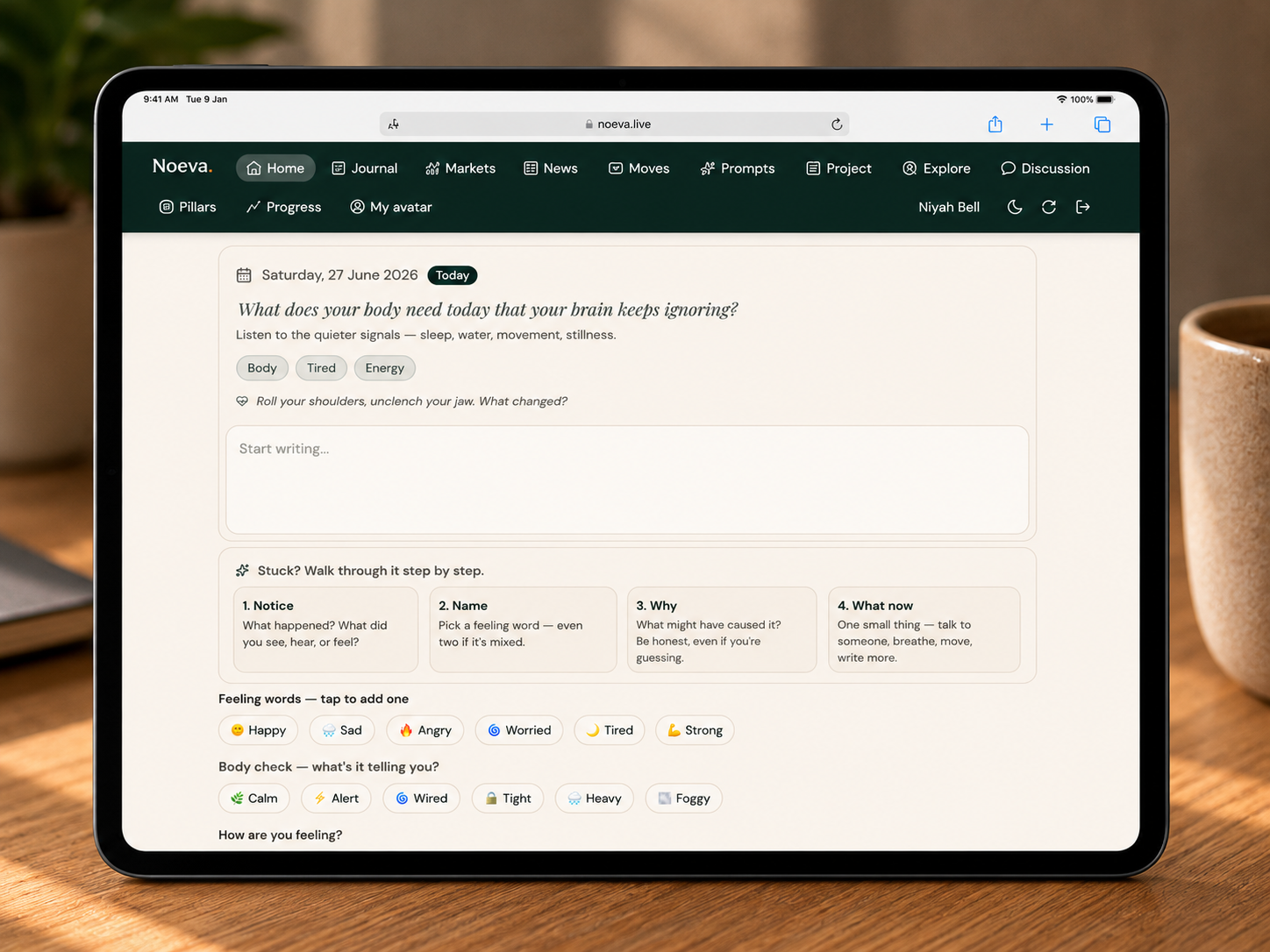The height and width of the screenshot is (952, 1270).
Task: Click the 'Saturday, 27 June 2026' date text
Action: pyautogui.click(x=339, y=275)
